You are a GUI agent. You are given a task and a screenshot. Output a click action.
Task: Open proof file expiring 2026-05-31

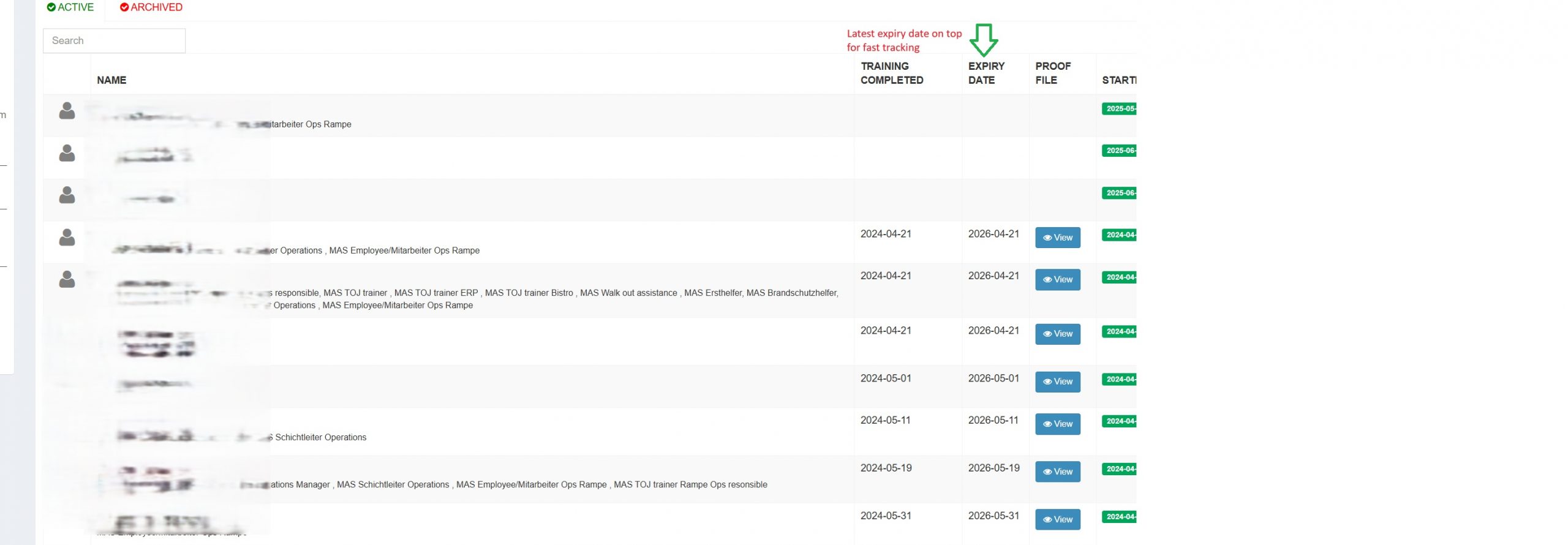point(1057,520)
